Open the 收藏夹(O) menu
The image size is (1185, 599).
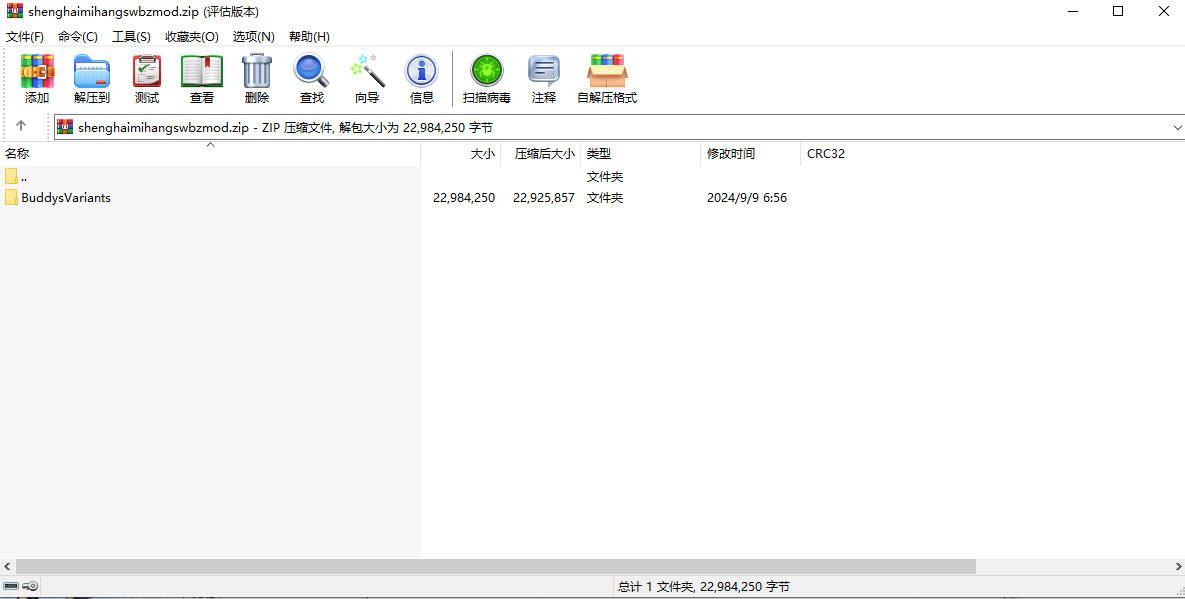[191, 36]
